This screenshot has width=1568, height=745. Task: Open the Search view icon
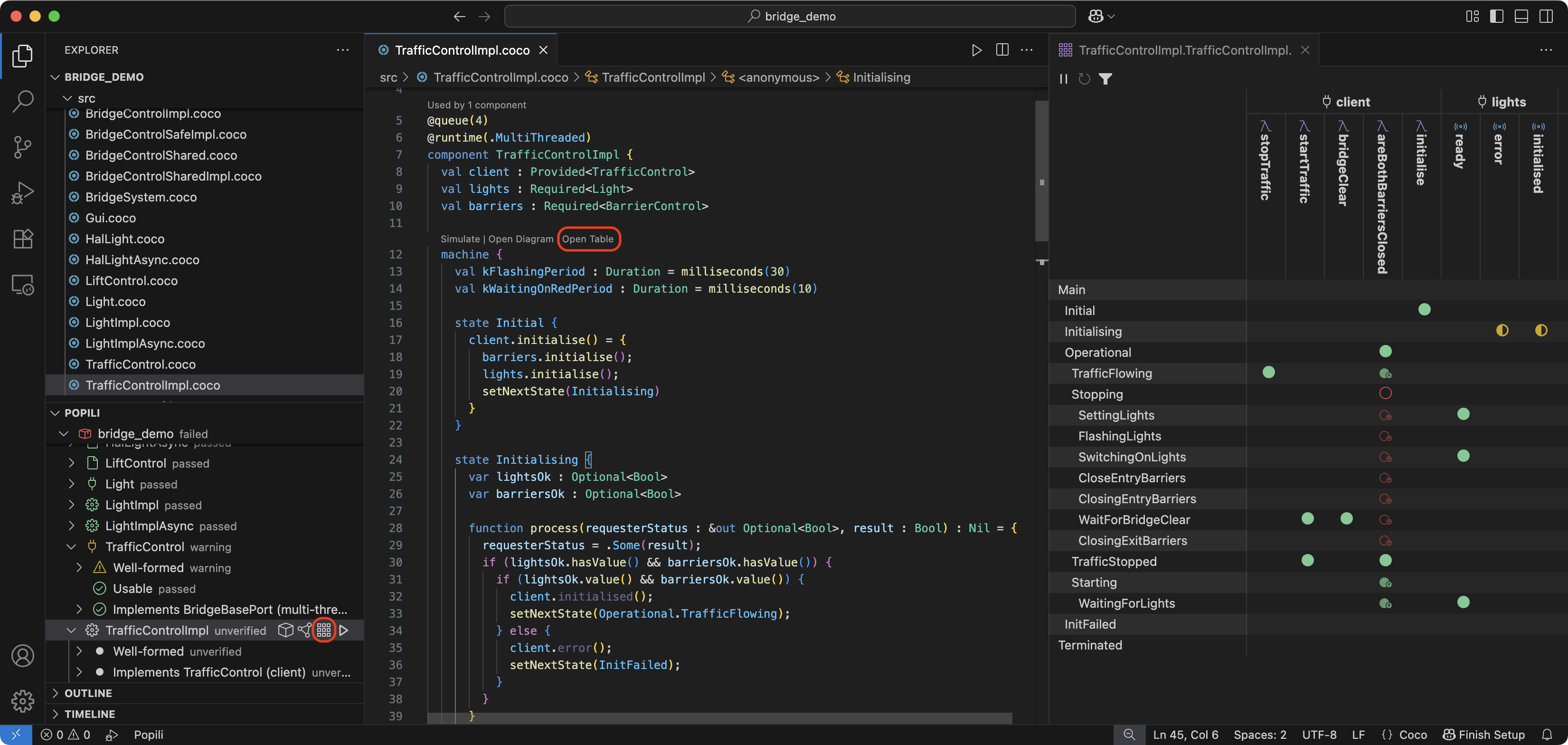click(x=22, y=101)
